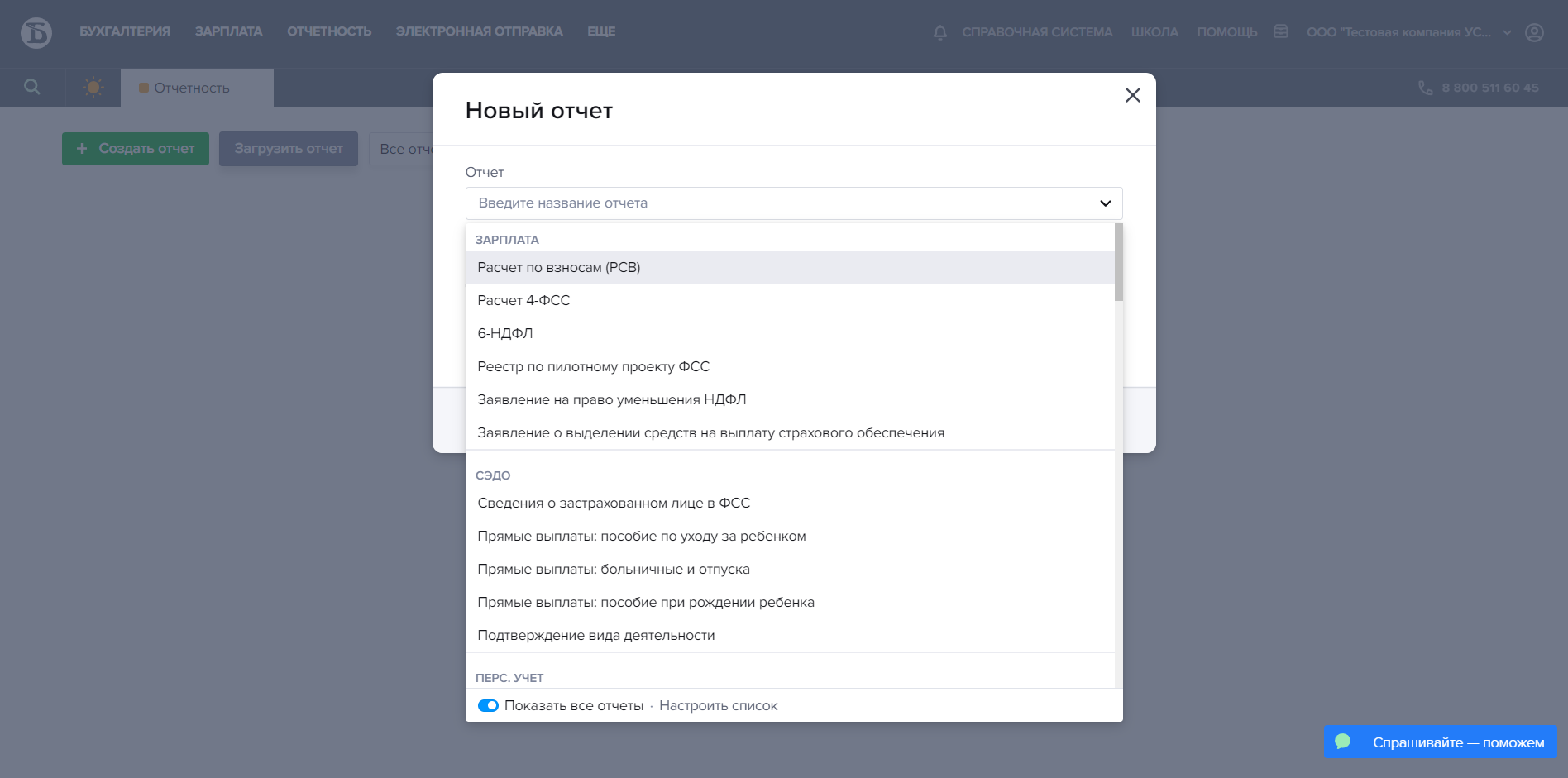Collapse the report name dropdown arrow
1568x778 pixels.
coord(1105,203)
